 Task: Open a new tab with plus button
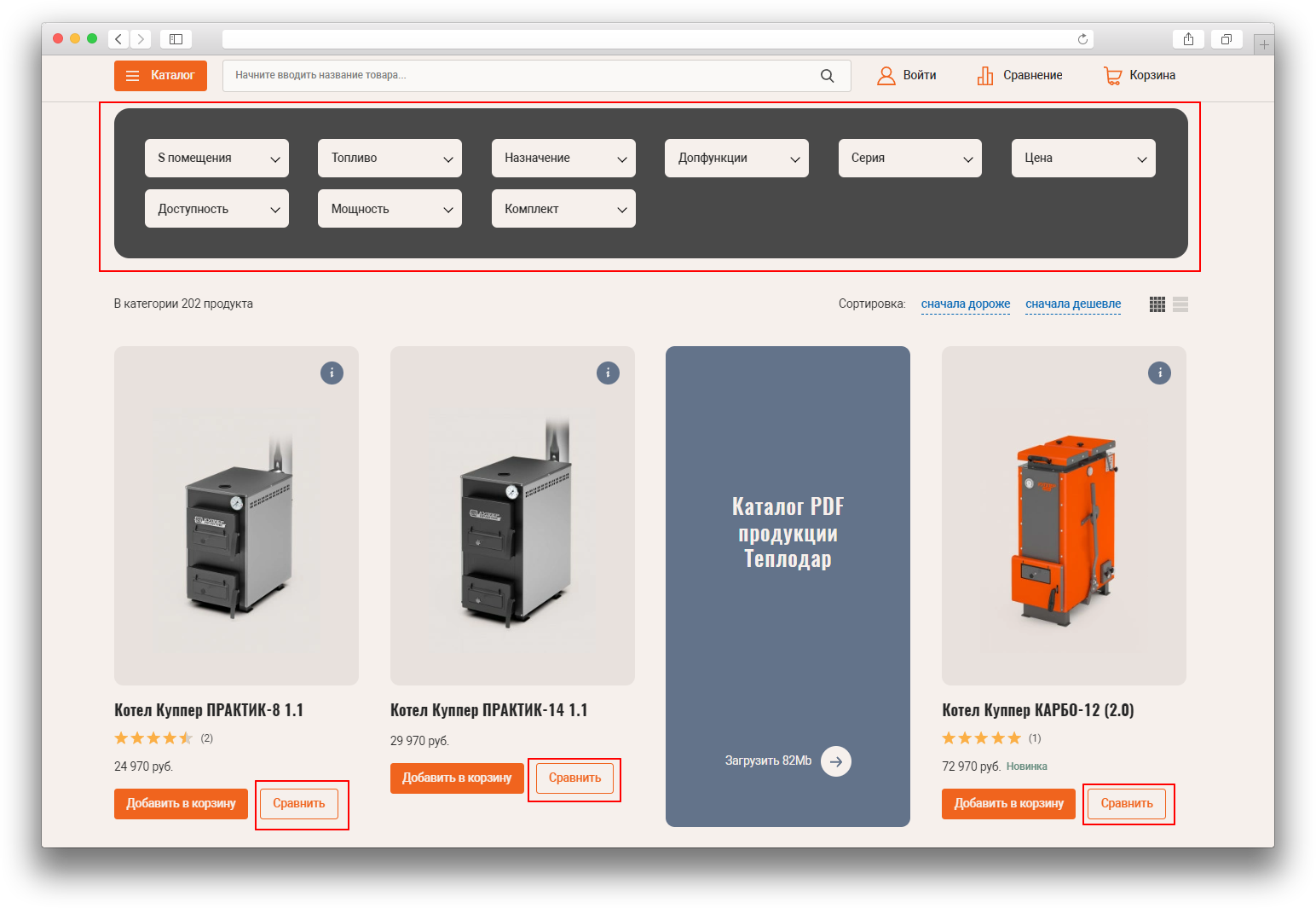1264,44
